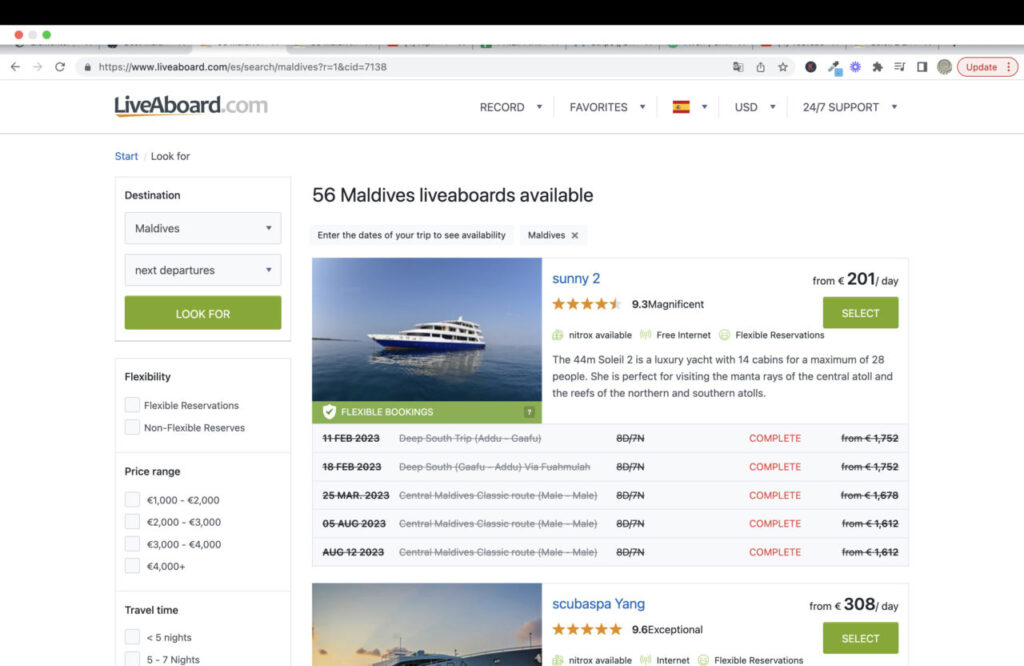Click the Free Internet icon for sunny 2
The image size is (1024, 666).
645,335
